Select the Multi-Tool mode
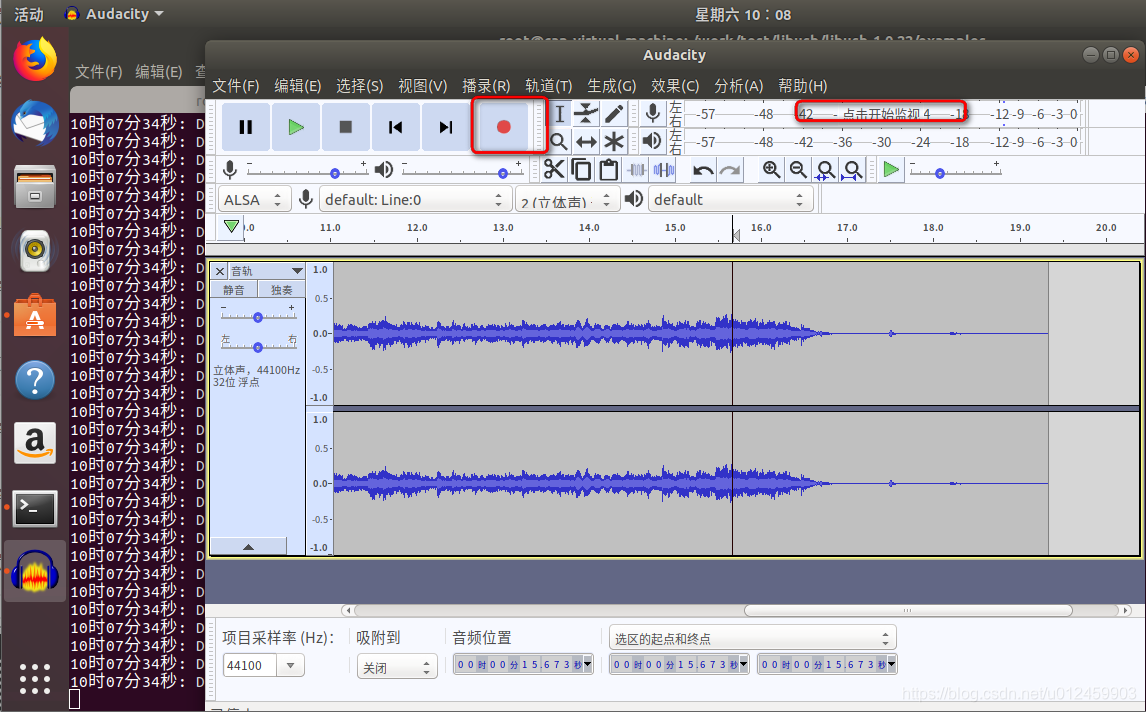This screenshot has width=1146, height=712. pos(612,141)
